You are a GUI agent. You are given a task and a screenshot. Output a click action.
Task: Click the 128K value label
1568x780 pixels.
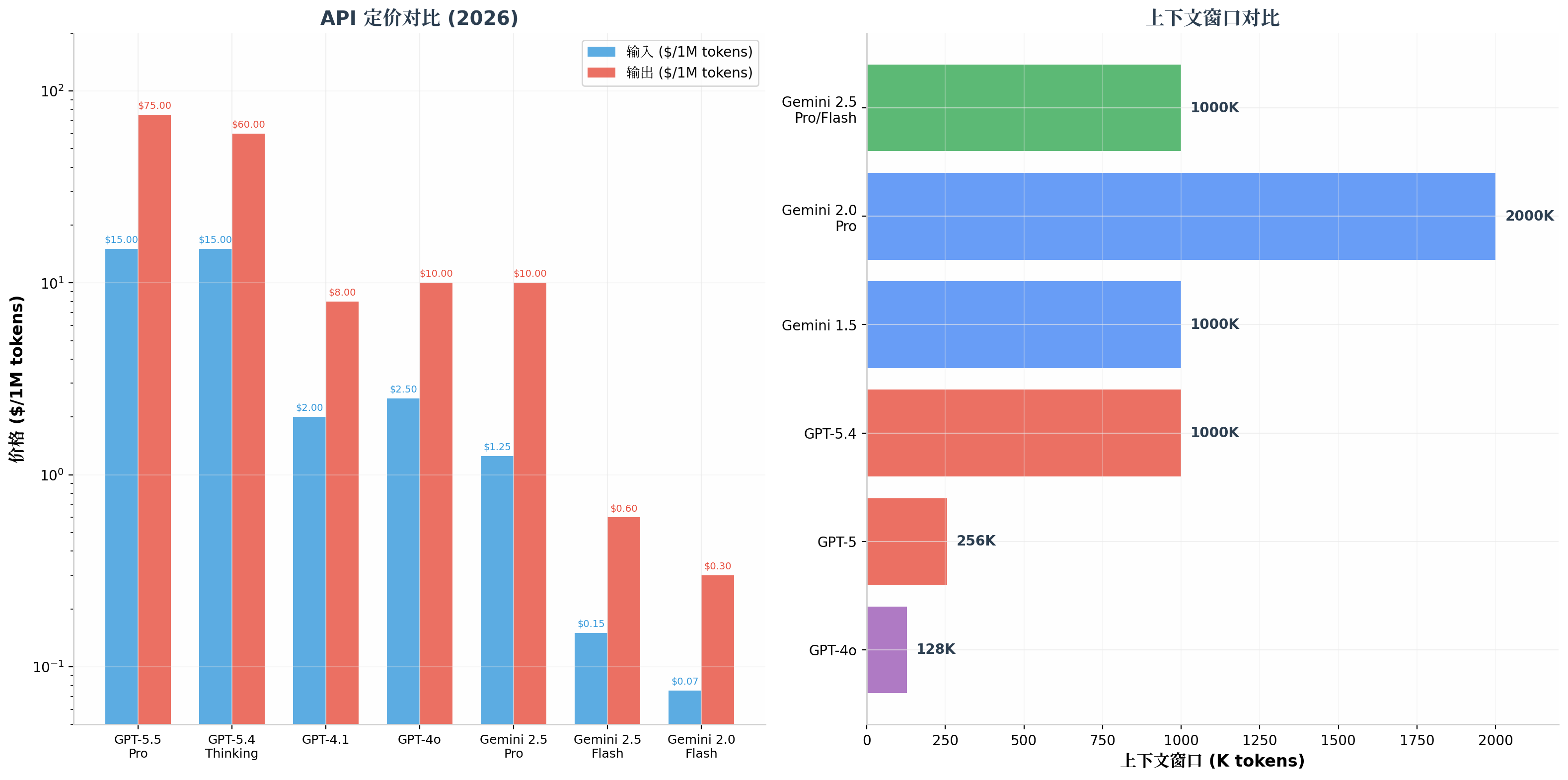(936, 649)
